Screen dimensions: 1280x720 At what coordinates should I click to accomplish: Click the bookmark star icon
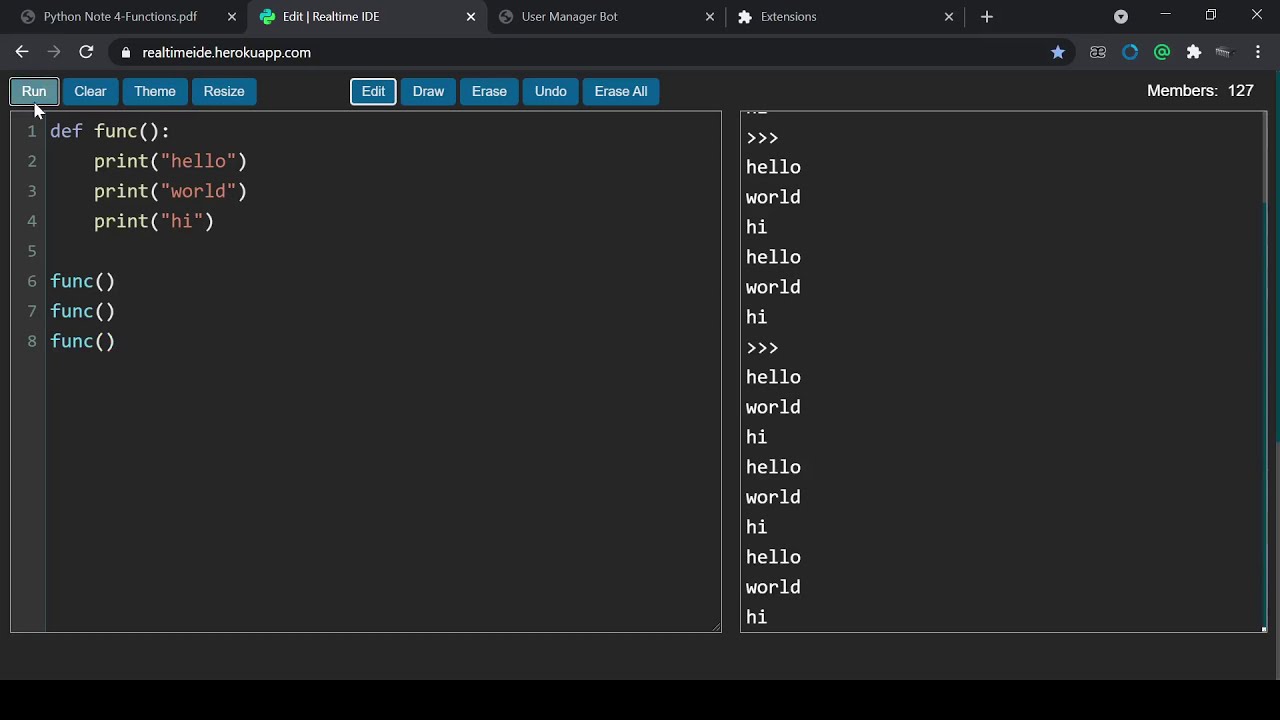pos(1058,52)
